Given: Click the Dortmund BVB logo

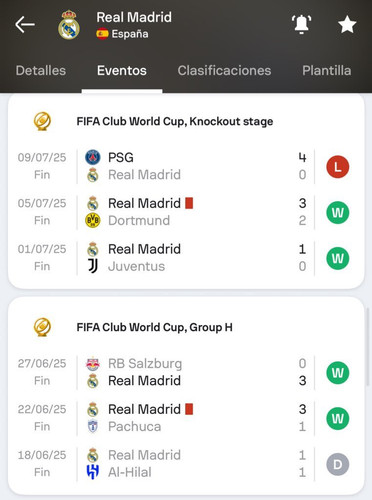Looking at the screenshot, I should pyautogui.click(x=93, y=220).
